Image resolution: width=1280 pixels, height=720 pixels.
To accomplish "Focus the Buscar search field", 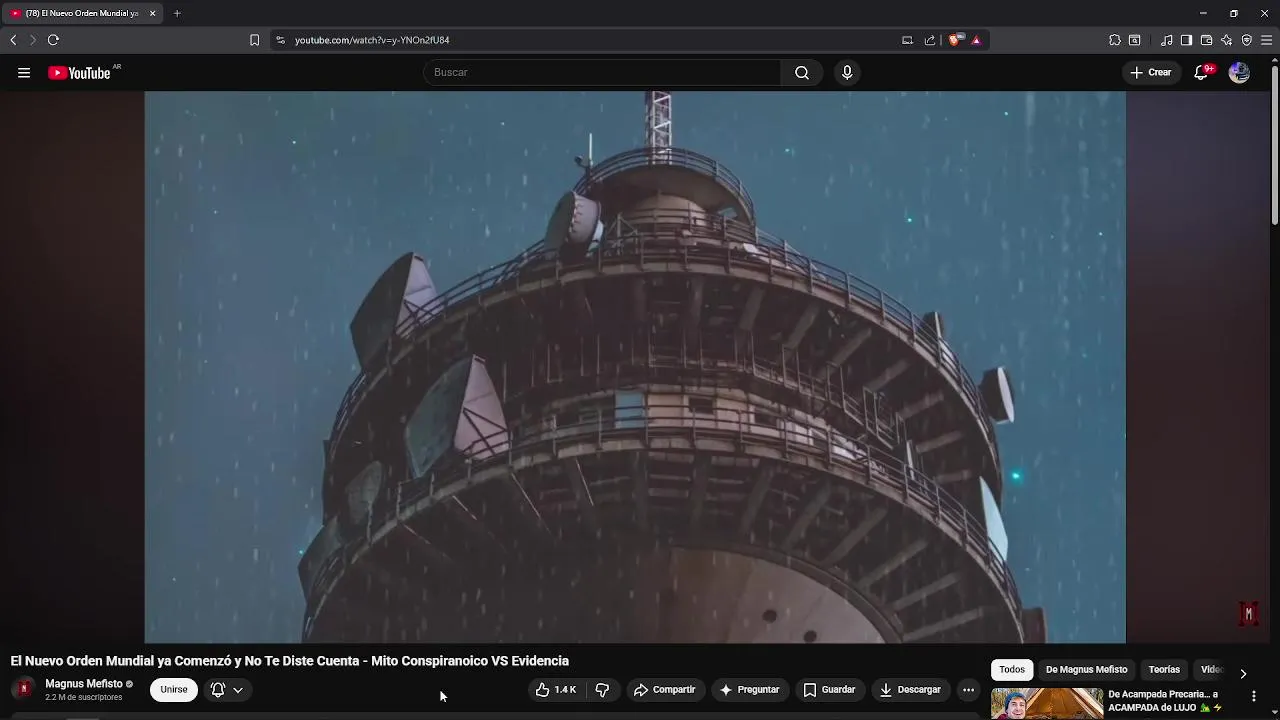I will pyautogui.click(x=602, y=73).
